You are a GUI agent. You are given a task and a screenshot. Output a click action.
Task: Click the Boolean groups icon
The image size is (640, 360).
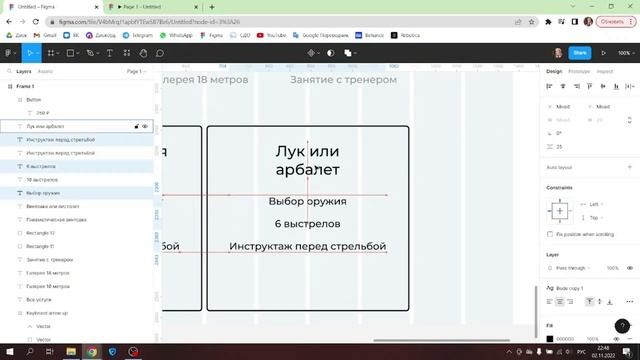pyautogui.click(x=348, y=53)
